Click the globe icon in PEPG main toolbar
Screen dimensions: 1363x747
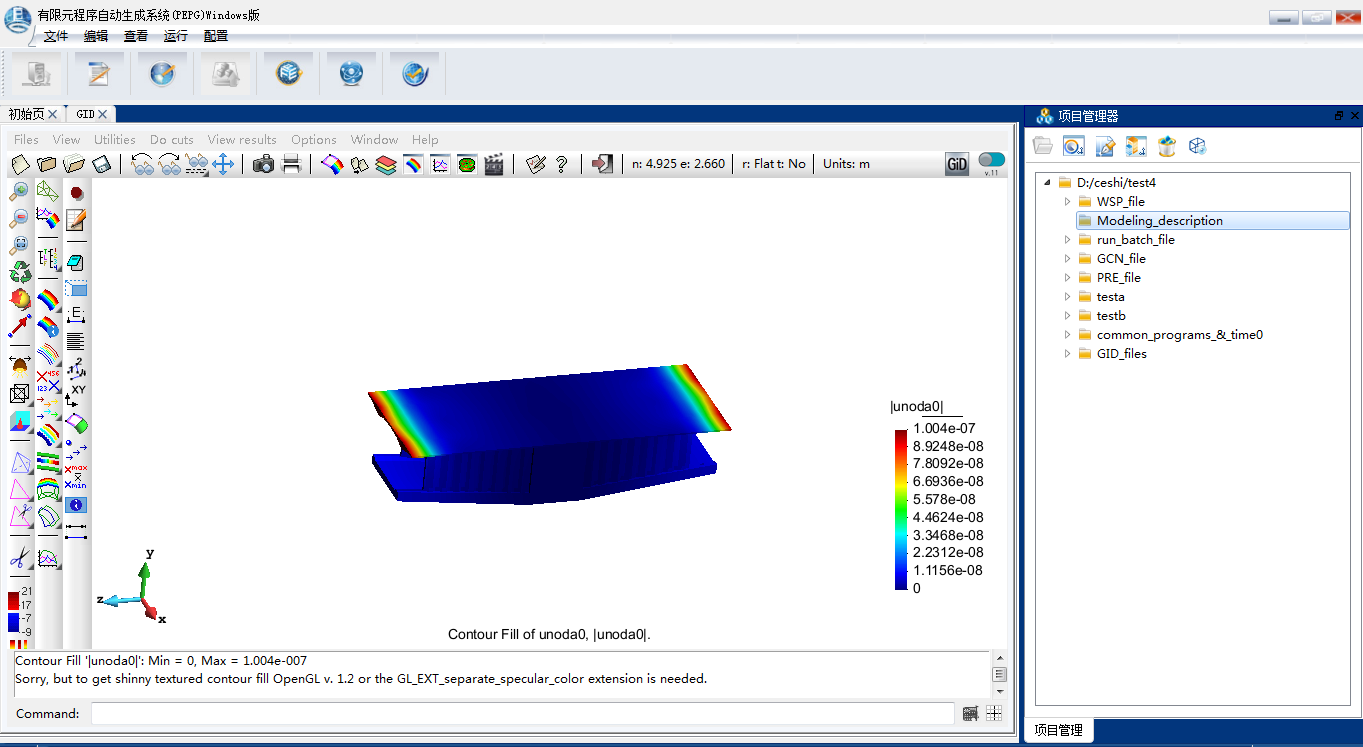(162, 74)
